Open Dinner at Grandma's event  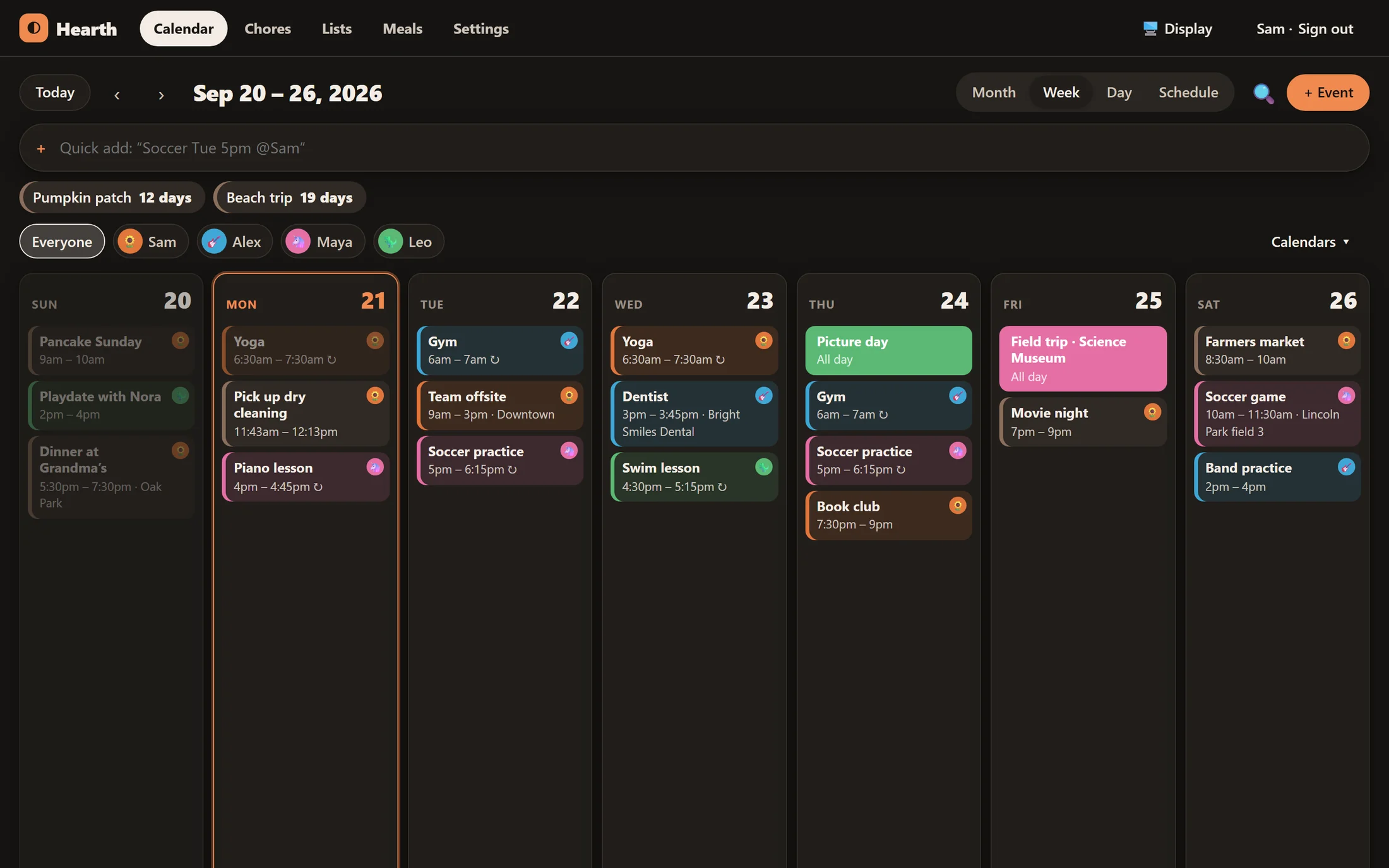click(x=111, y=477)
